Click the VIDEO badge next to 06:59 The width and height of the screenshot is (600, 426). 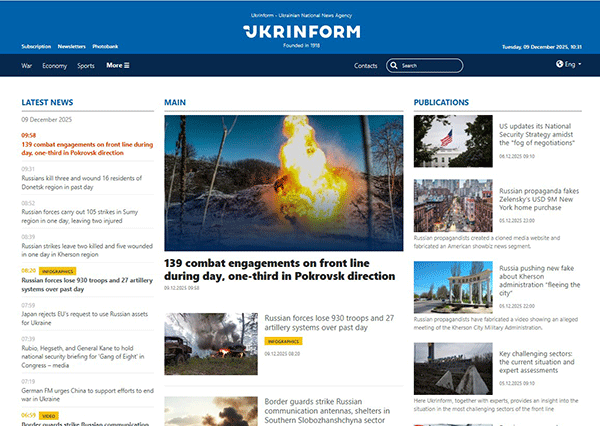(49, 416)
